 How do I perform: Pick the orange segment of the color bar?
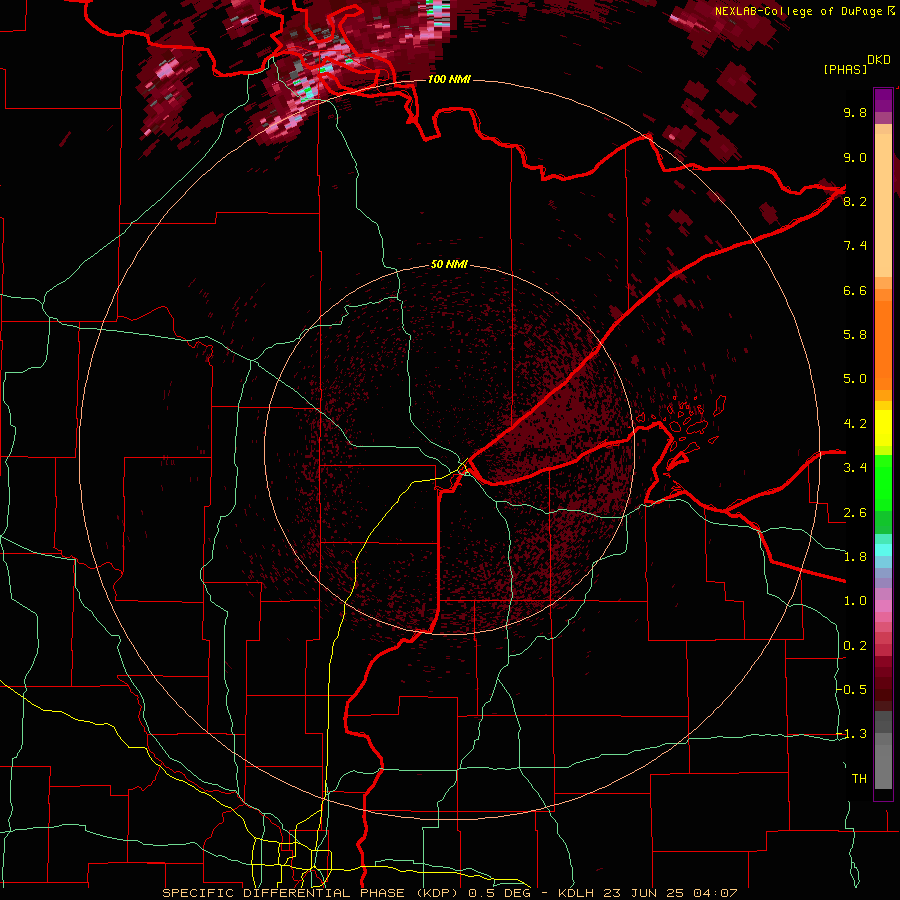(x=883, y=344)
